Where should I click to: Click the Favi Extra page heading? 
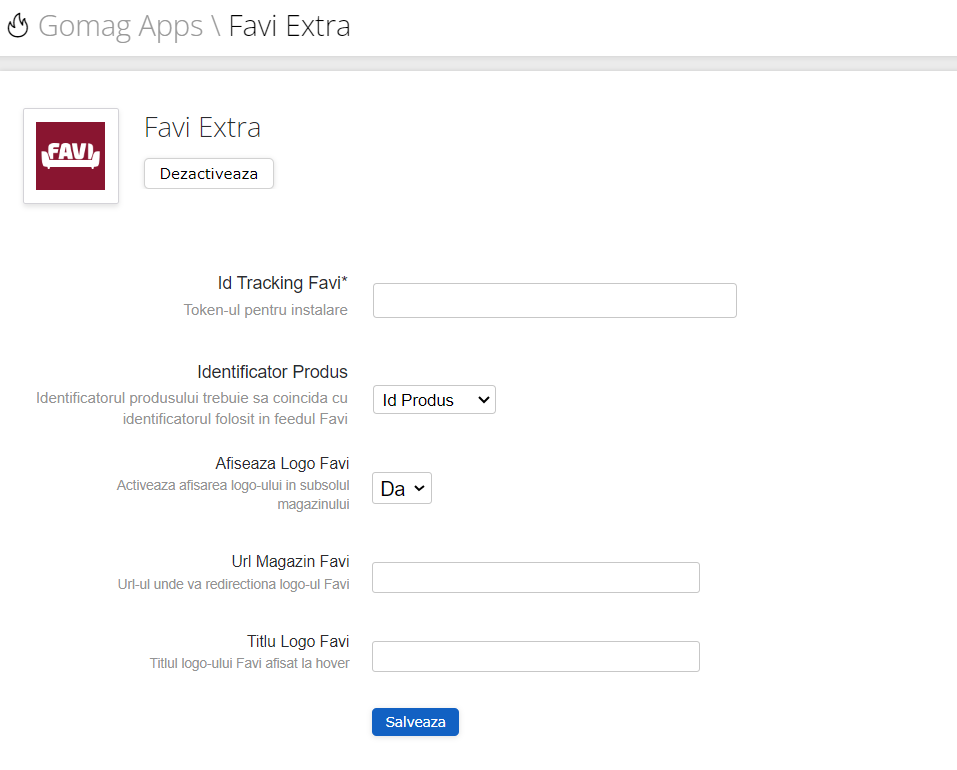202,127
